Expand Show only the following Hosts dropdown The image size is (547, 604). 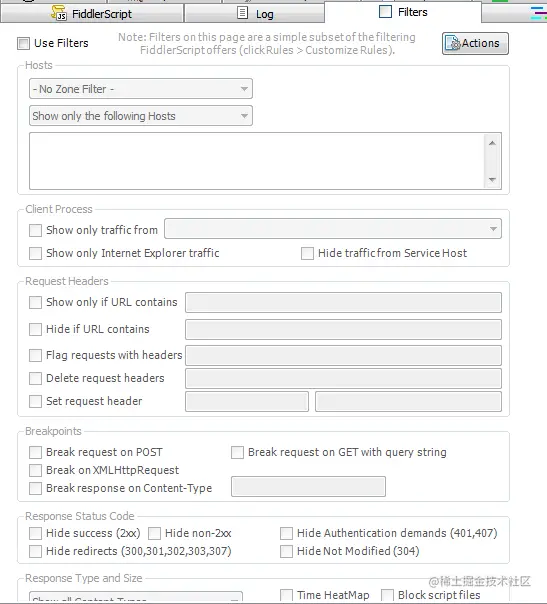click(141, 116)
